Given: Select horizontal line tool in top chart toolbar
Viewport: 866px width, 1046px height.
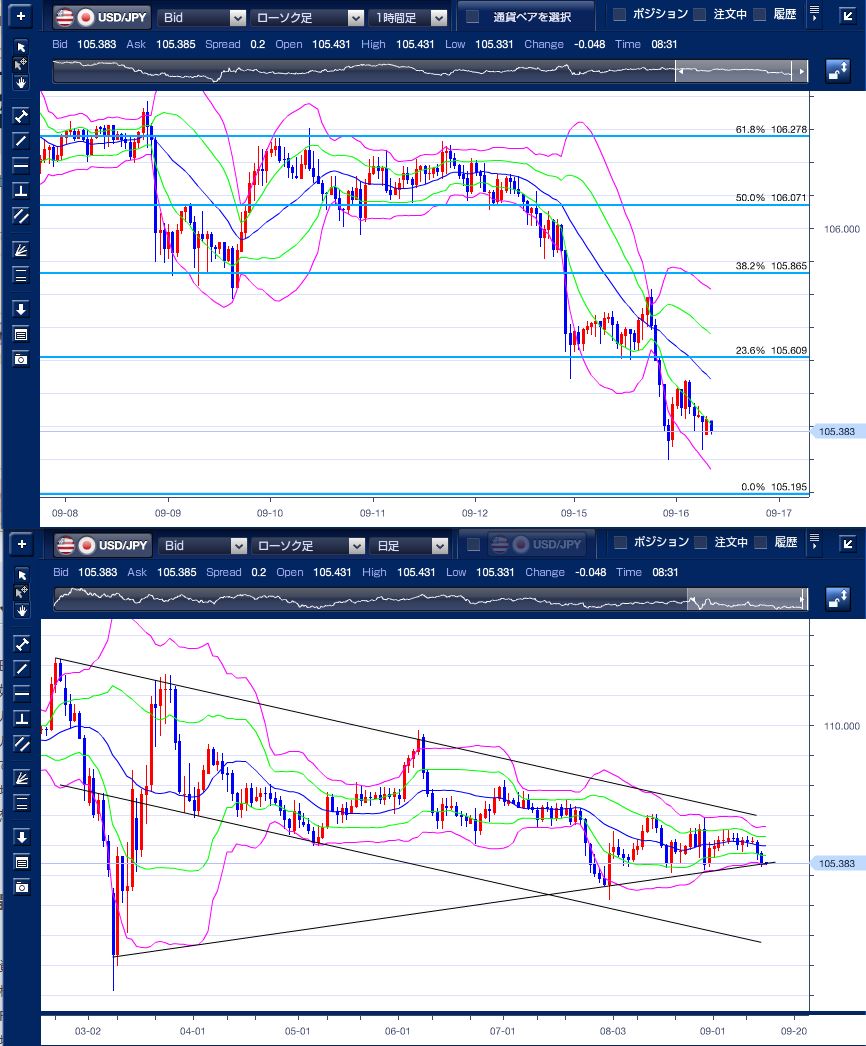Looking at the screenshot, I should [21, 165].
